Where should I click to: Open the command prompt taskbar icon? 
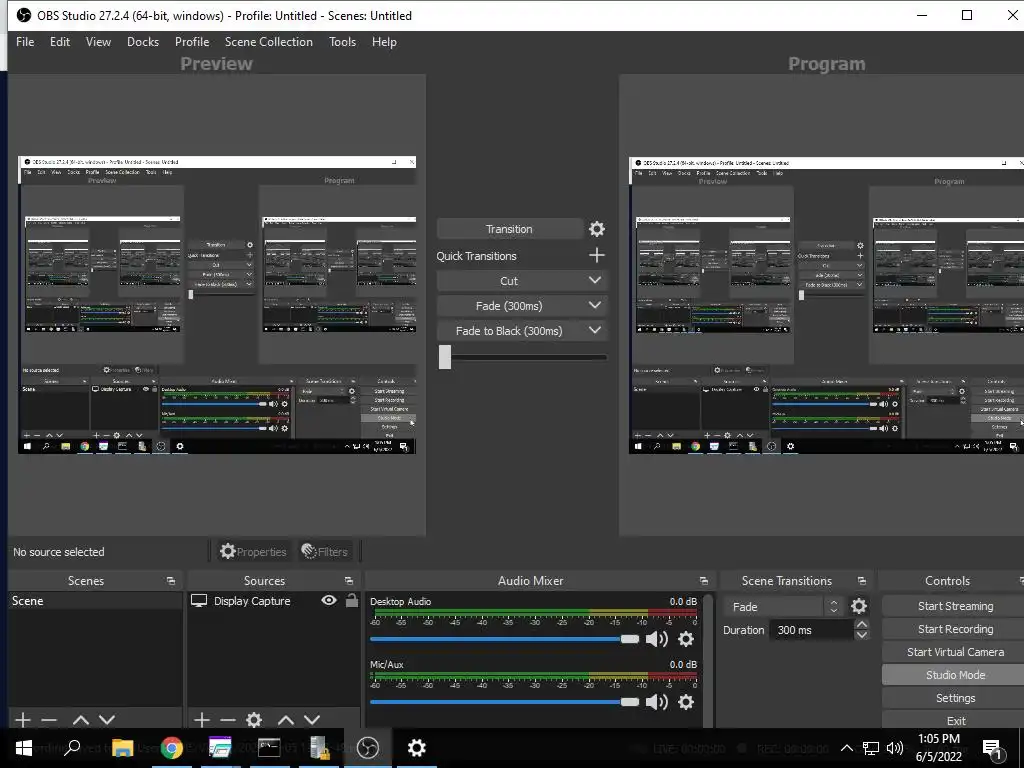(269, 748)
